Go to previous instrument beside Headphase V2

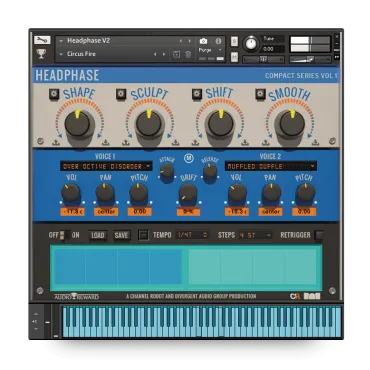181,41
